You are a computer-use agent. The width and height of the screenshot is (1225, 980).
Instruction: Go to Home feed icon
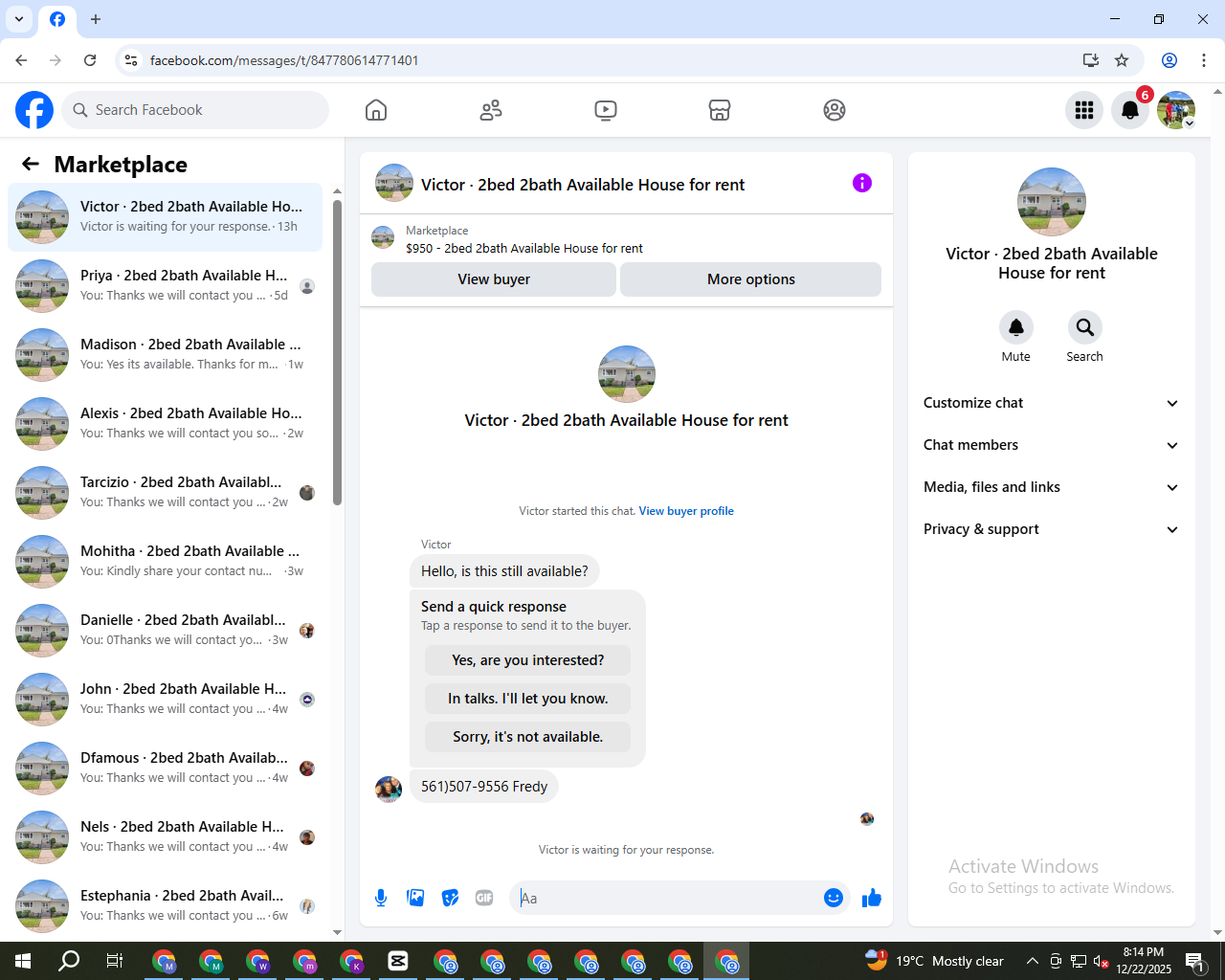pos(376,110)
